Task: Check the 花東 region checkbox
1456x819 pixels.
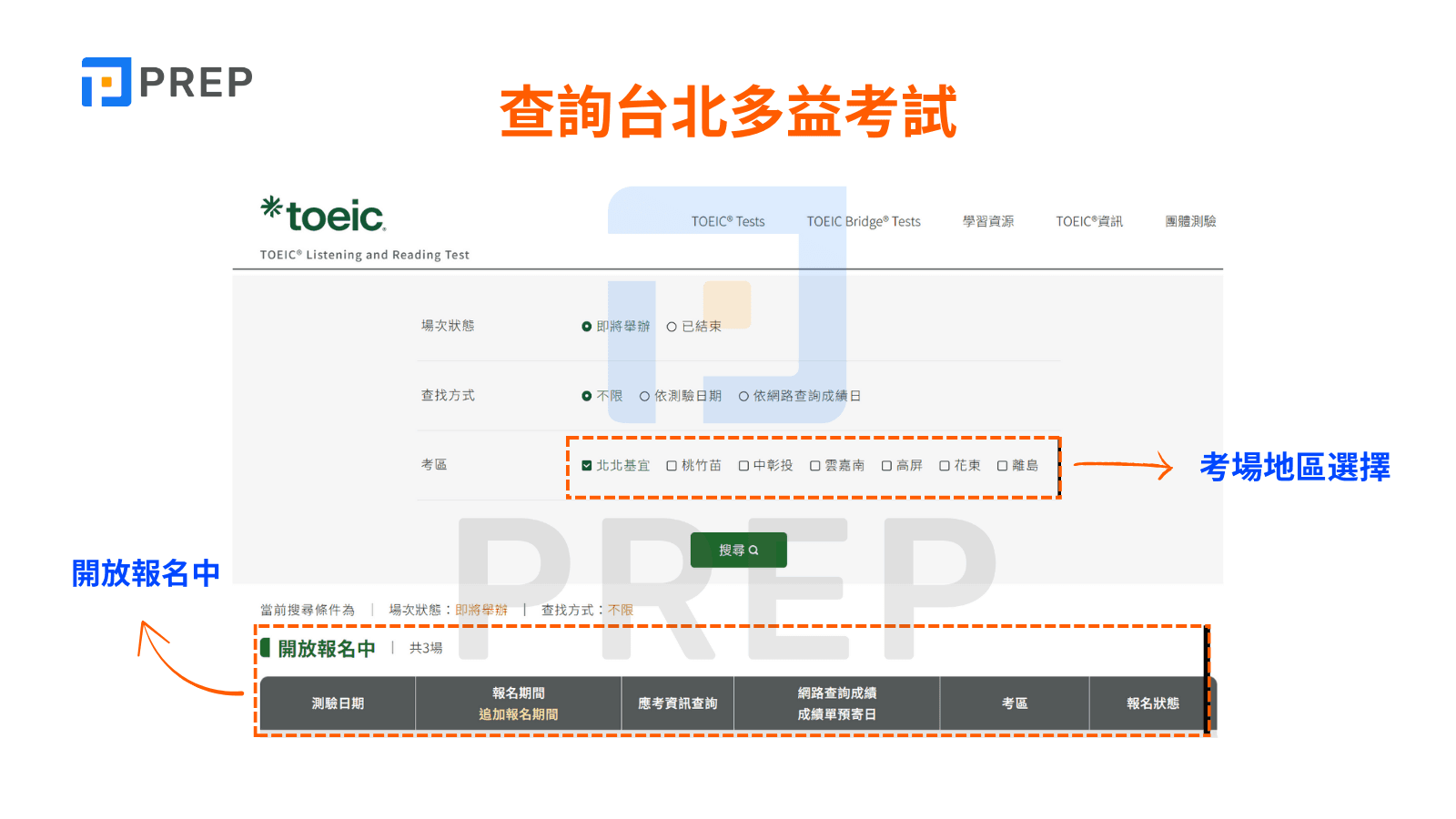Action: [945, 465]
